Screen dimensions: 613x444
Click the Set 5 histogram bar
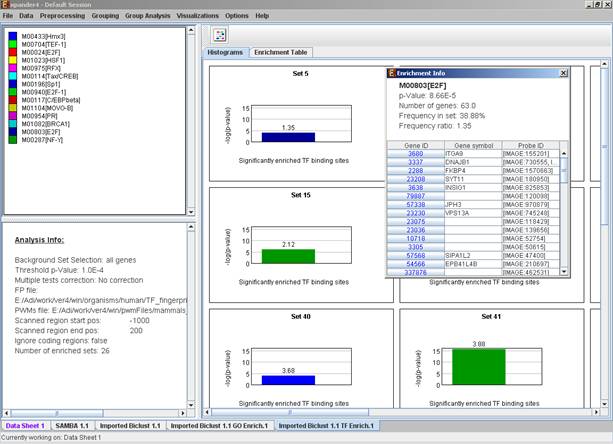click(x=288, y=137)
